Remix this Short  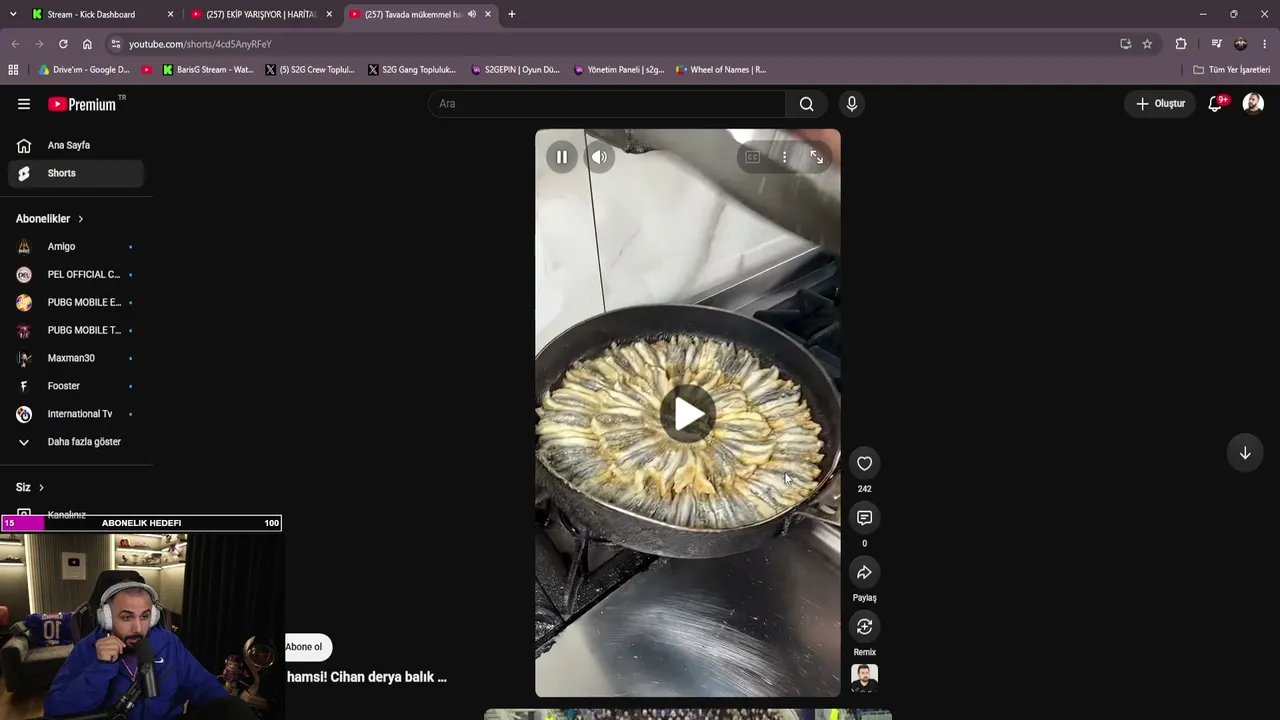[865, 626]
